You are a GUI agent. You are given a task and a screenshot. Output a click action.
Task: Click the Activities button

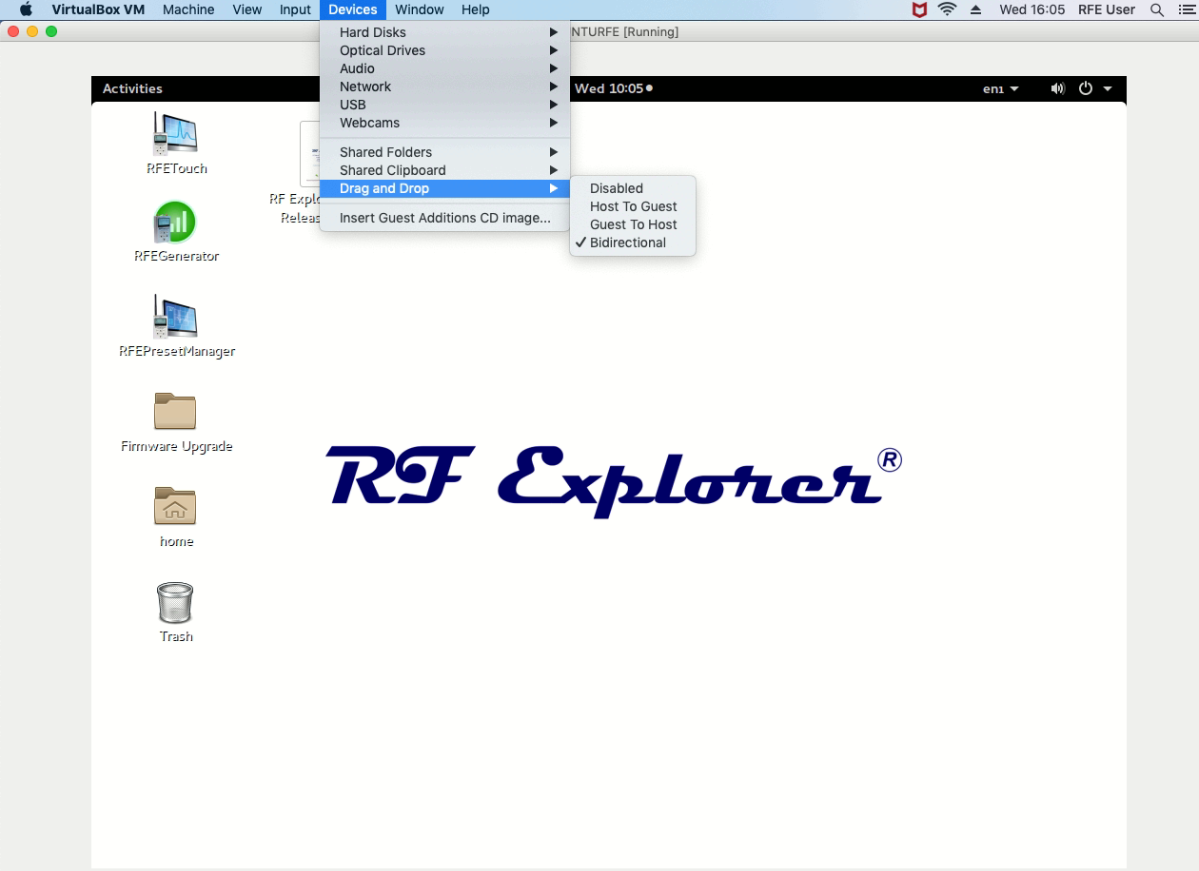[x=132, y=89]
